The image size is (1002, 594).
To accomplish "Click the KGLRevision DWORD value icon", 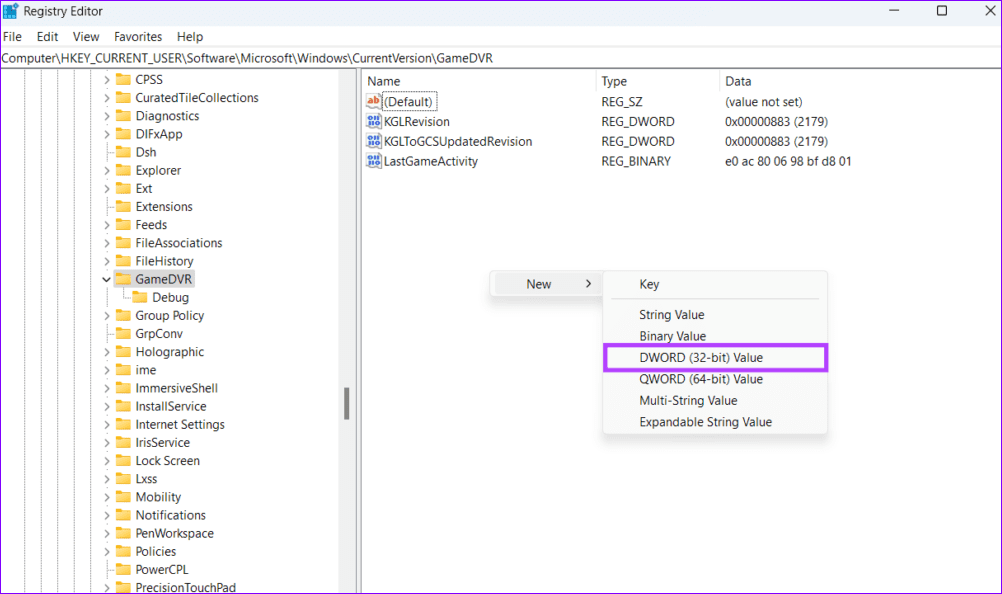I will (374, 122).
